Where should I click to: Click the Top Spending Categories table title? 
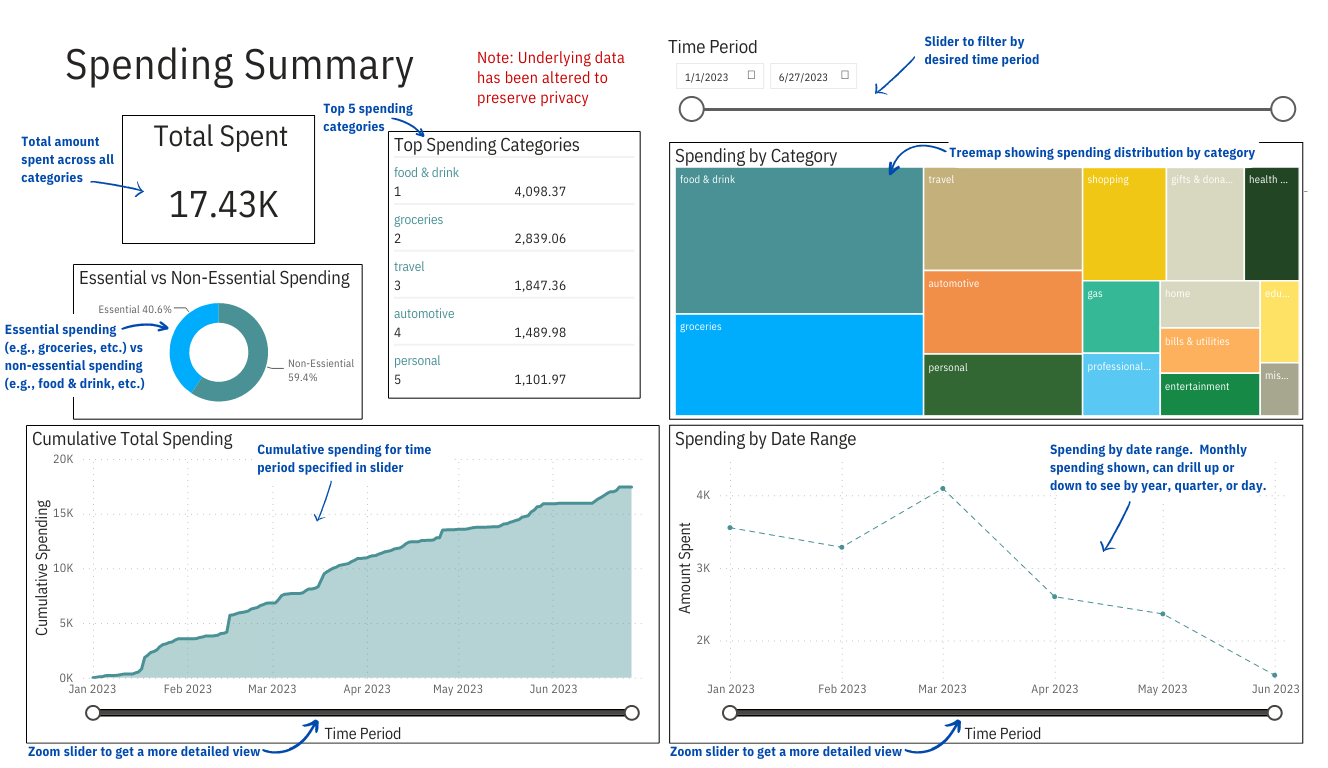pos(487,145)
